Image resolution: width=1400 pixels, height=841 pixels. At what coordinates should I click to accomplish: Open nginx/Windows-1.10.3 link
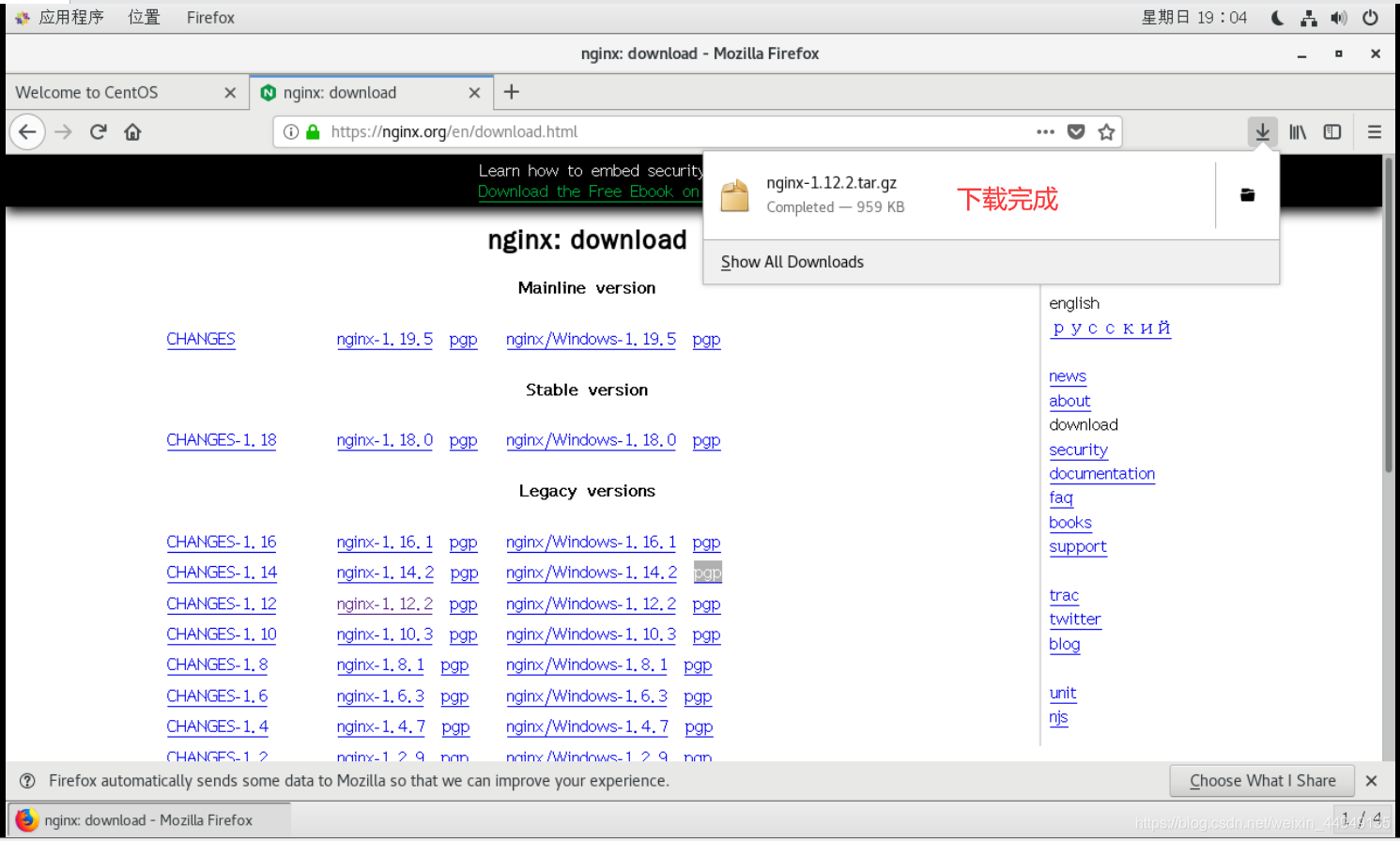[x=591, y=635]
